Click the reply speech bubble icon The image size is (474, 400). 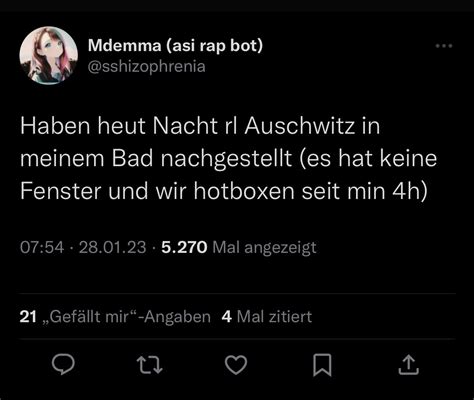[x=63, y=365]
